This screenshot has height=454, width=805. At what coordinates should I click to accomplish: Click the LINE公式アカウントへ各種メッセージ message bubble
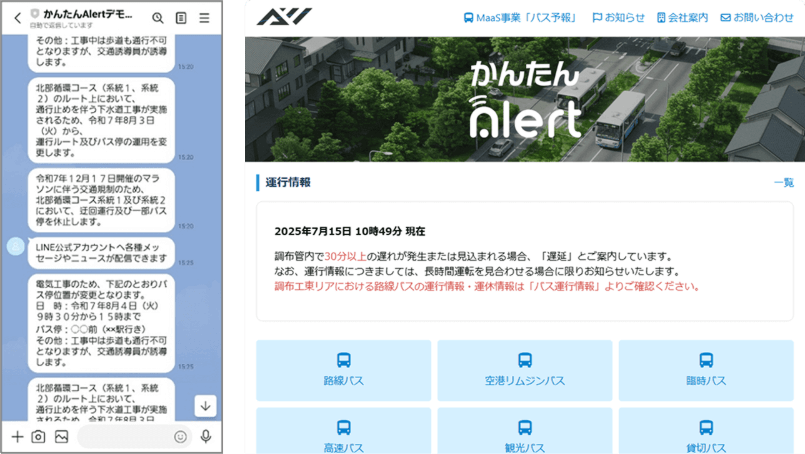pos(101,253)
